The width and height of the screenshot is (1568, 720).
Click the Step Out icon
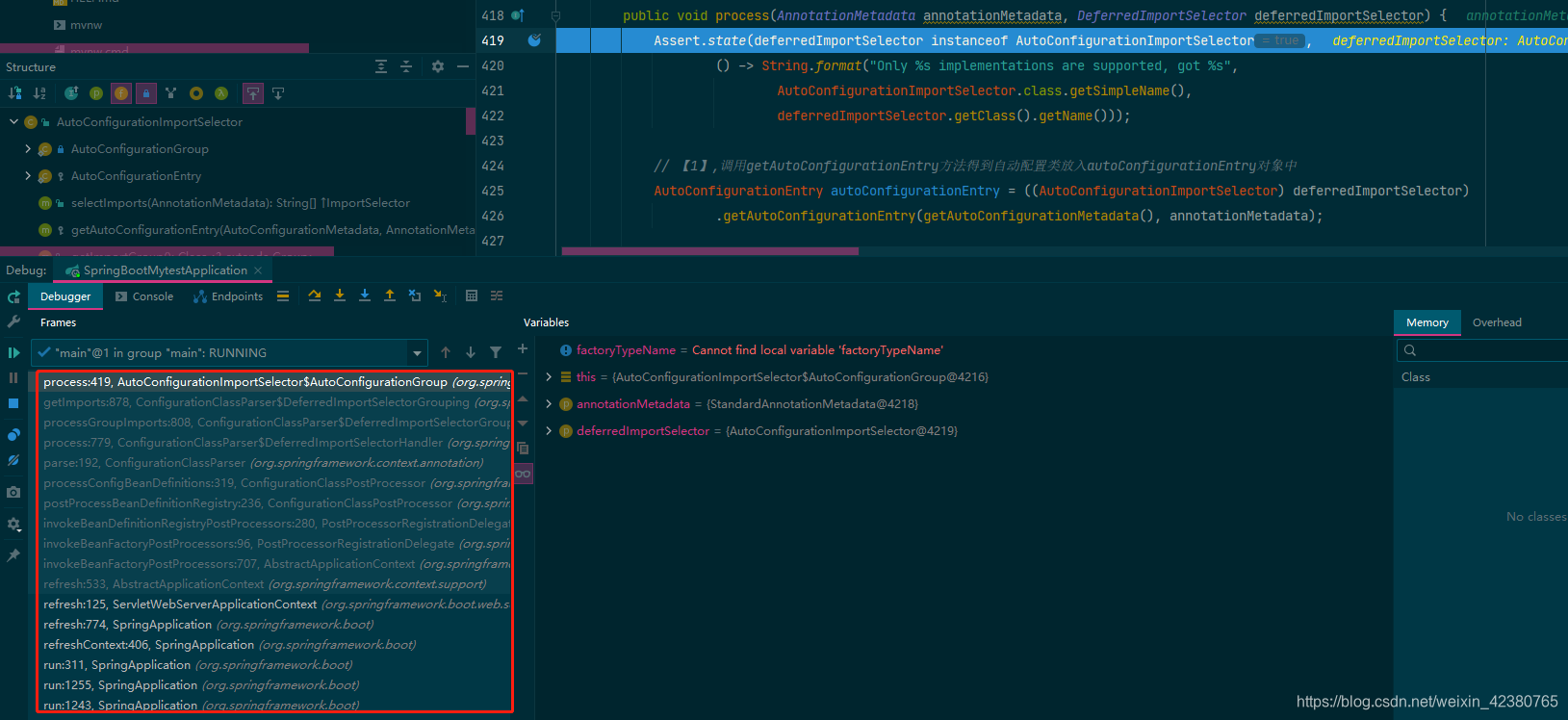point(390,296)
